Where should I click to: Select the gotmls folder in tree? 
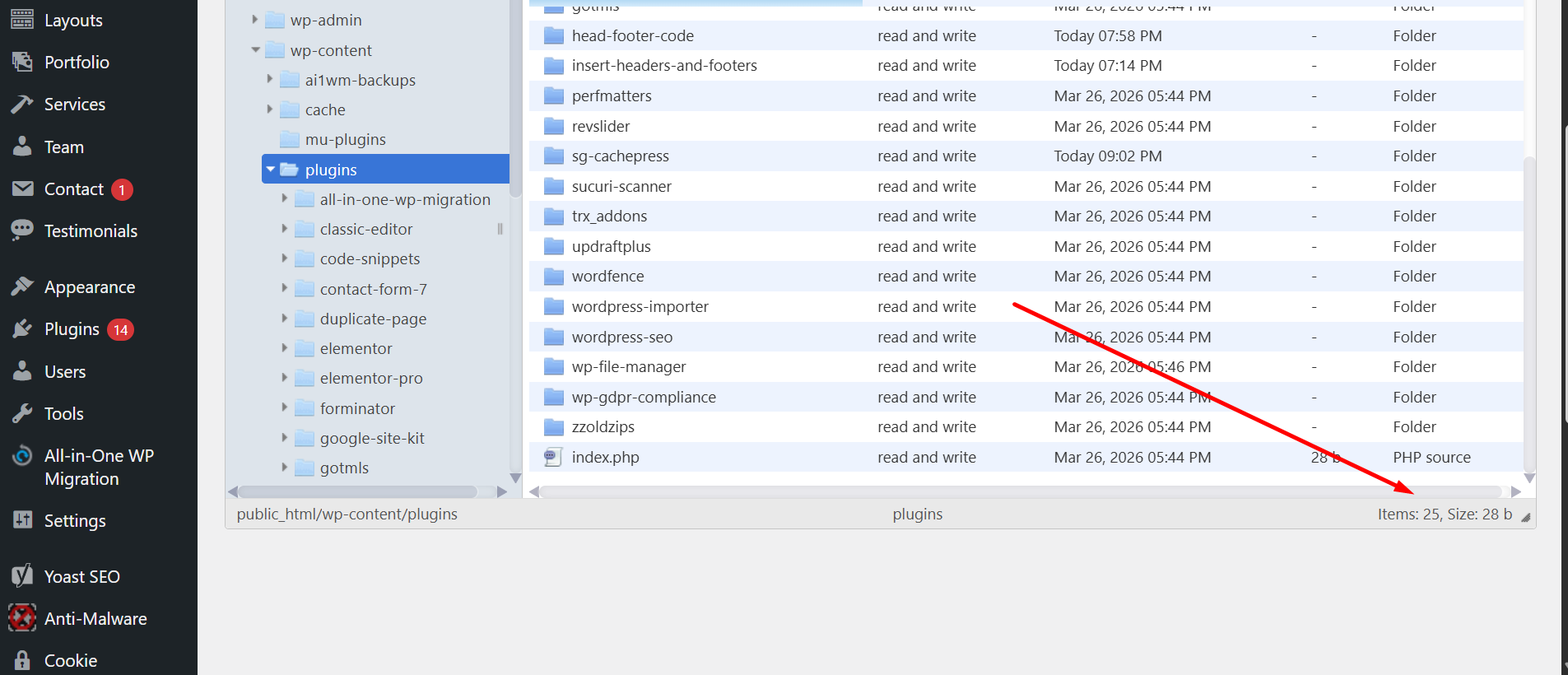click(344, 468)
